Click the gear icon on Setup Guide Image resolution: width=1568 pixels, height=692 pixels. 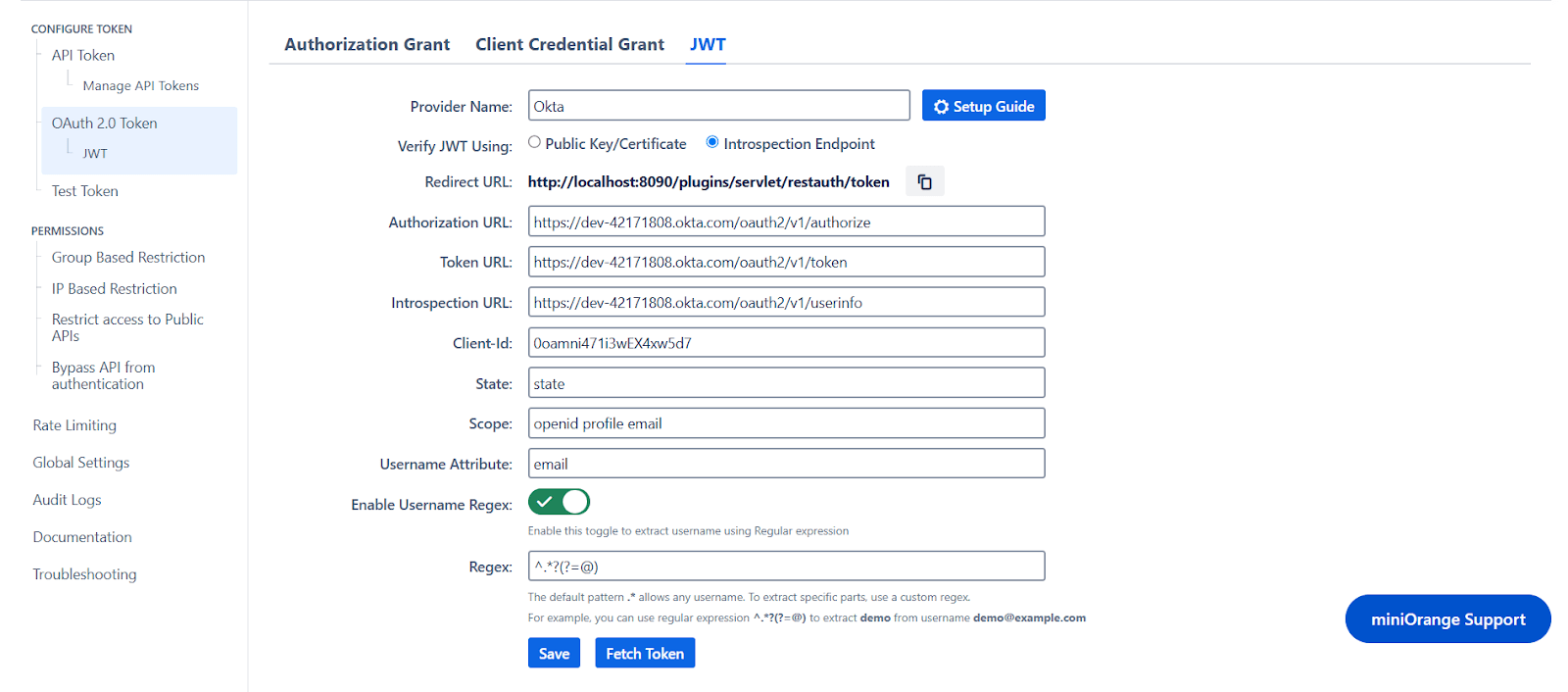(x=941, y=106)
